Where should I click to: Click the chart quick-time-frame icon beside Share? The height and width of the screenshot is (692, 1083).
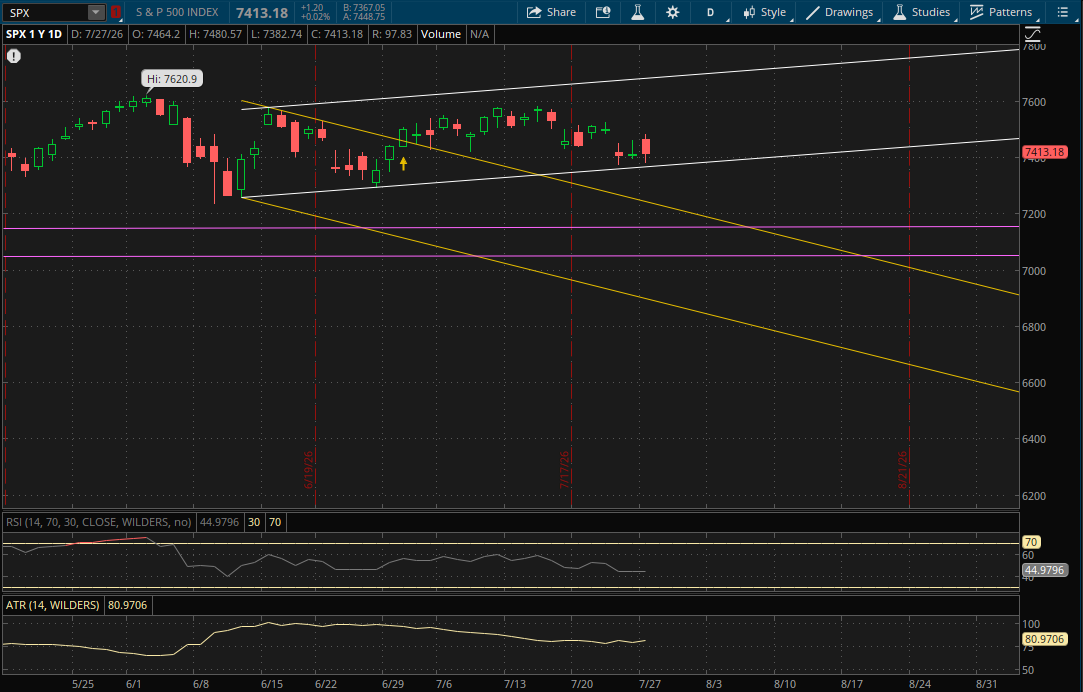click(603, 12)
